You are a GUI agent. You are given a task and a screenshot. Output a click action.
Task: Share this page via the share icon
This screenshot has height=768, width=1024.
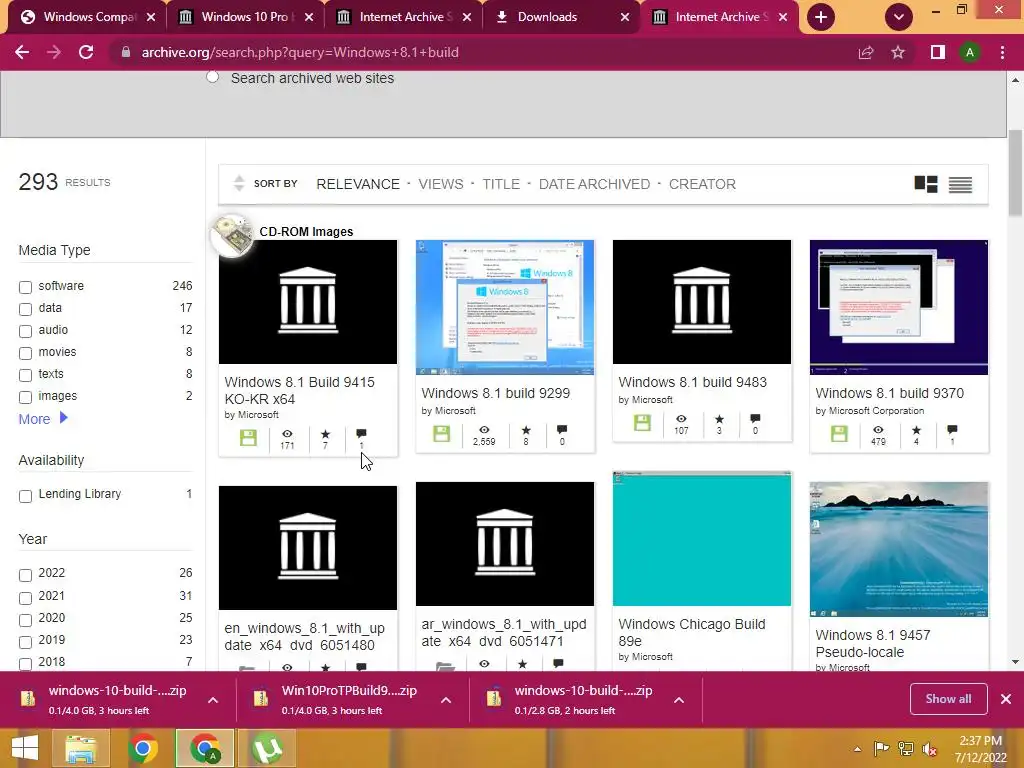coord(866,52)
